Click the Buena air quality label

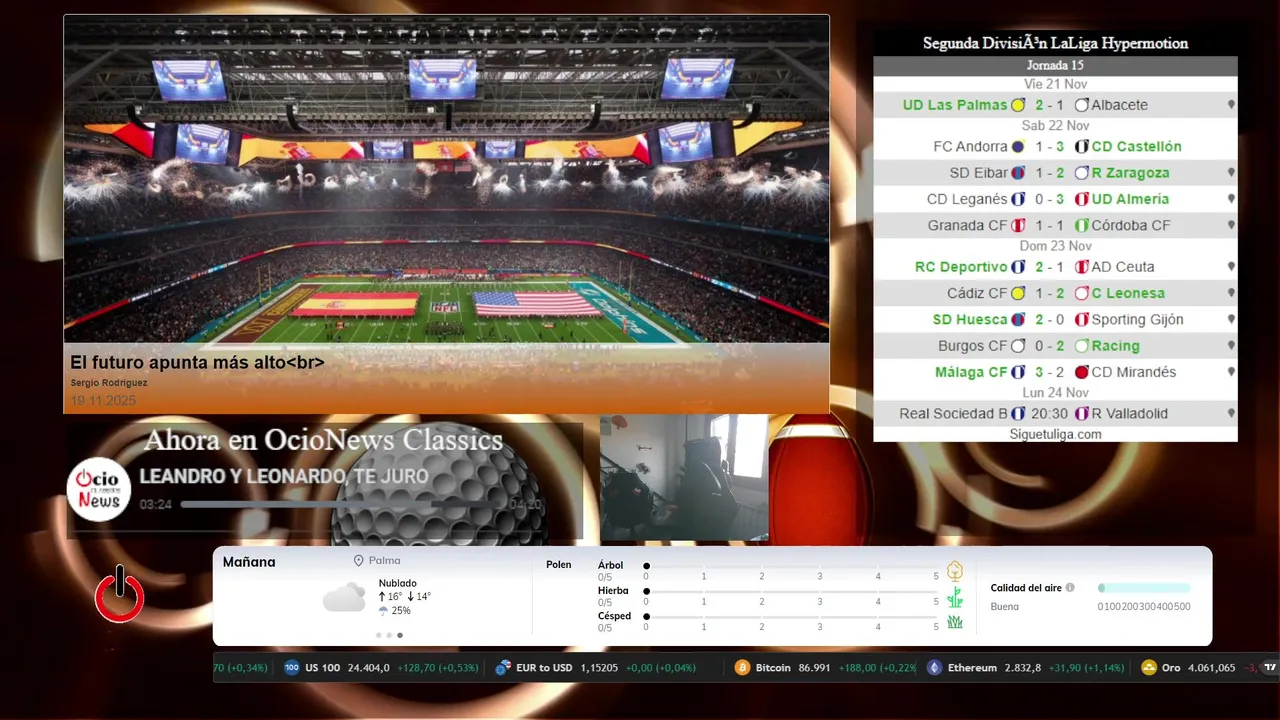tap(1004, 607)
